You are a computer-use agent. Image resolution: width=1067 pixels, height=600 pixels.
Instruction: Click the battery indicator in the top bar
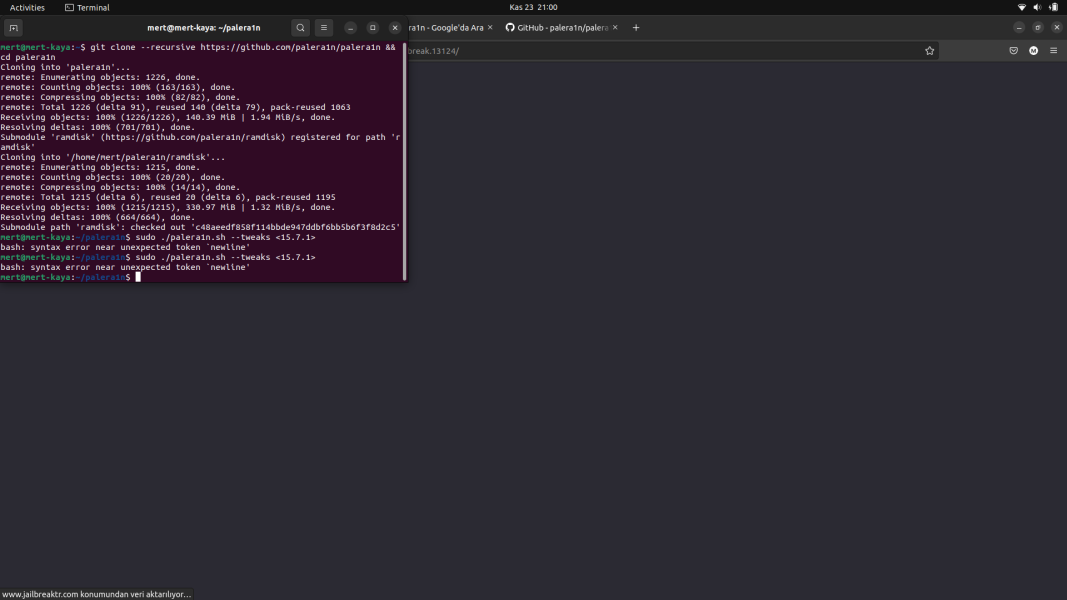point(1052,7)
